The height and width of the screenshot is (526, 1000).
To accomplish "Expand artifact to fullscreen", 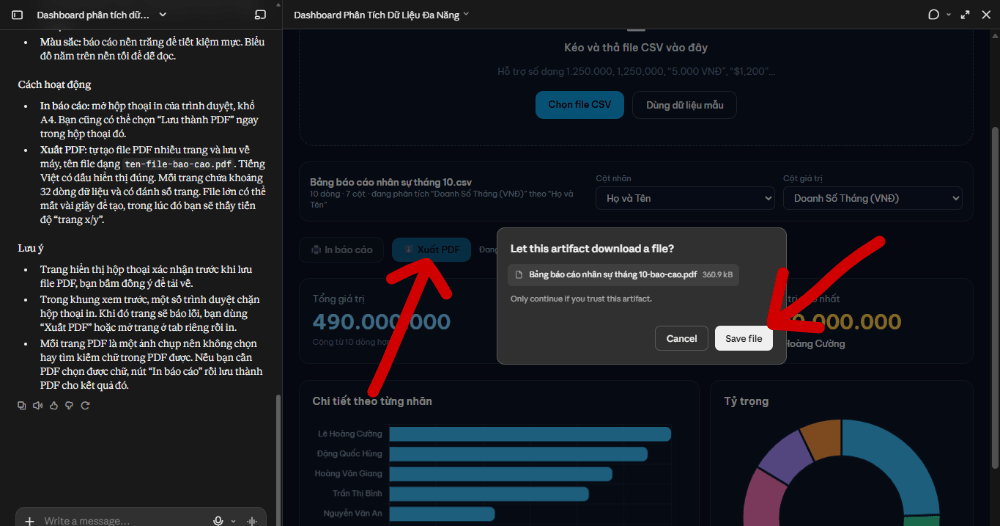I will click(965, 14).
